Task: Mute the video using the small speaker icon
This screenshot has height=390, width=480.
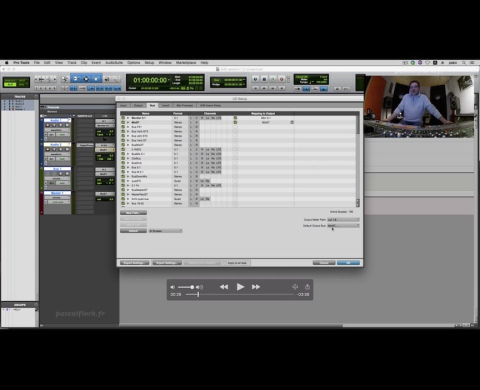Action: [x=172, y=287]
